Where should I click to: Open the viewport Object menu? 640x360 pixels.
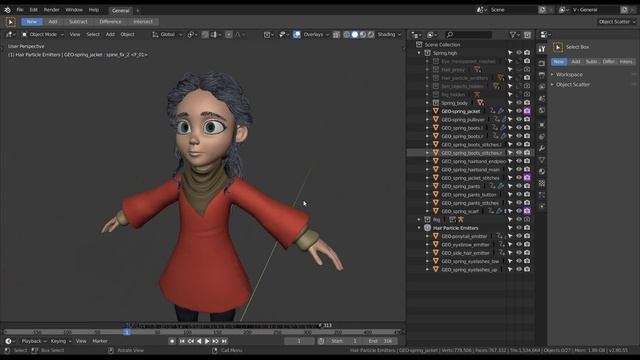[x=127, y=35]
